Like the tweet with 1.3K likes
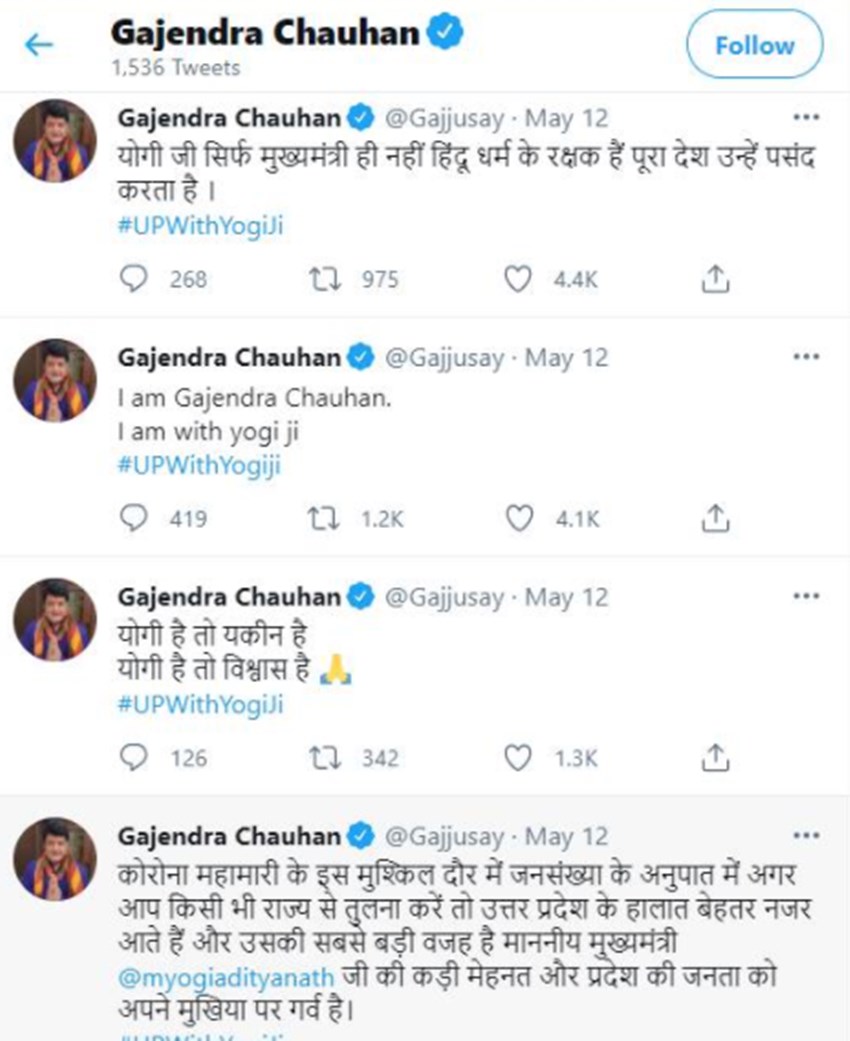 point(516,757)
